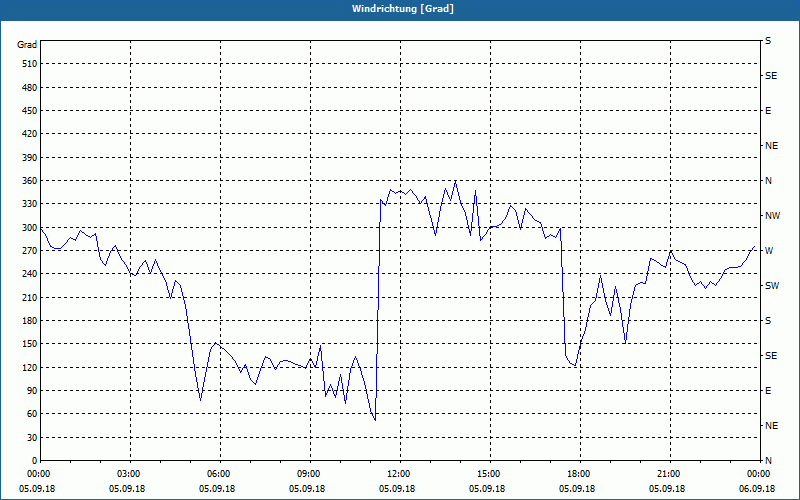Click the NE compass label at 60 degrees
Viewport: 800px width, 500px height.
point(771,426)
